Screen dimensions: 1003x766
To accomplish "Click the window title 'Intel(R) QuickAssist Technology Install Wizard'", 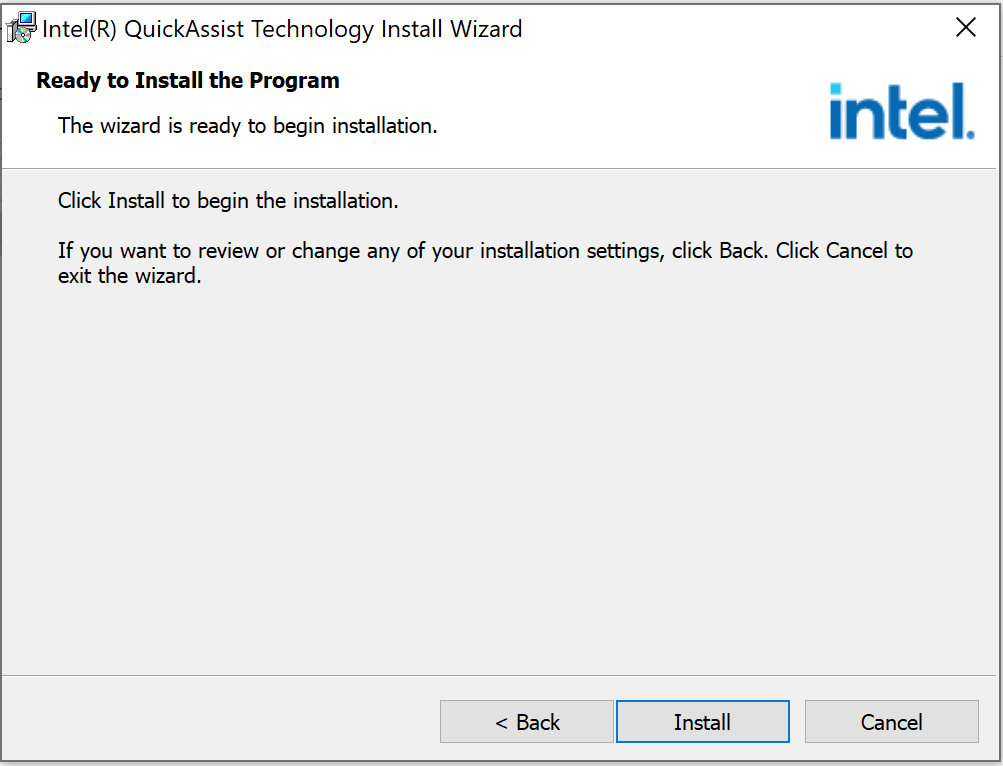I will (x=282, y=29).
